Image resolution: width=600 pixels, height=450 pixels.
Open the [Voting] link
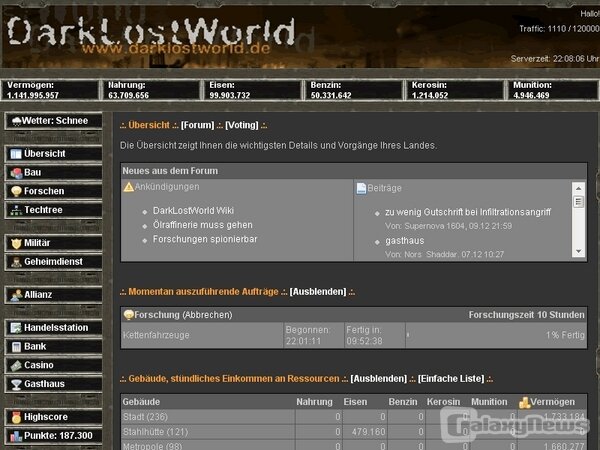coord(242,125)
